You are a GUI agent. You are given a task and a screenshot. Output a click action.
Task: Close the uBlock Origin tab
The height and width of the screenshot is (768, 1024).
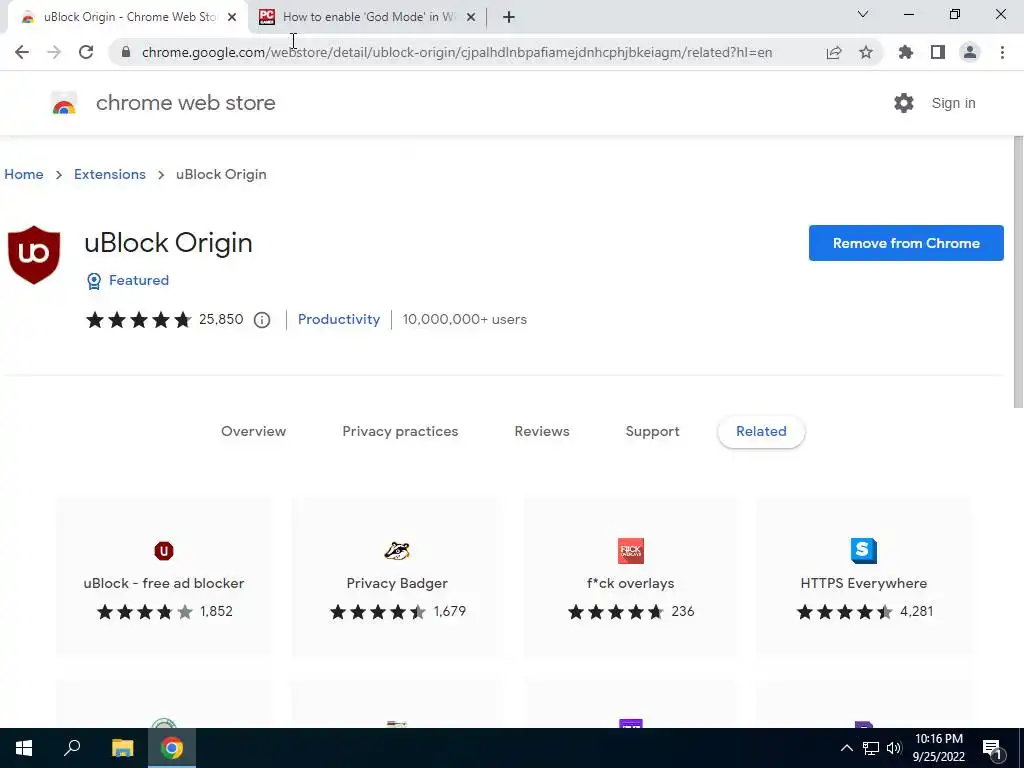pos(232,17)
